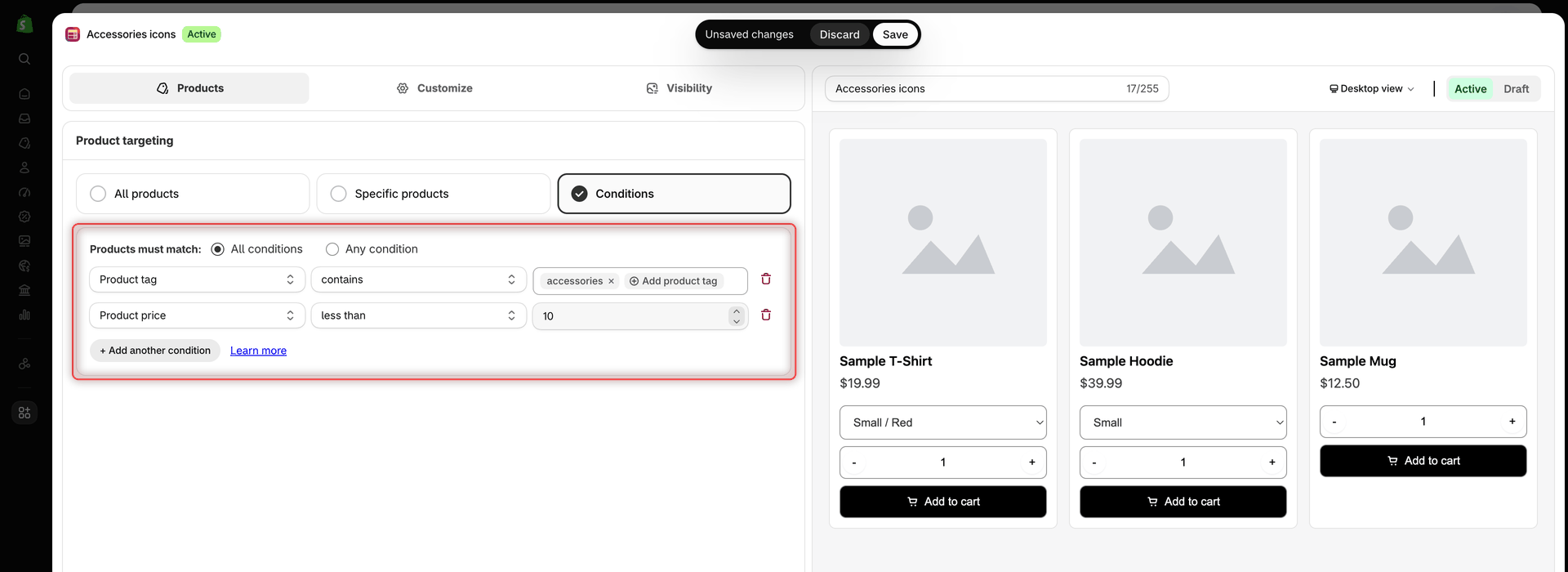
Task: Switch status toggle to Active
Action: tap(1470, 89)
